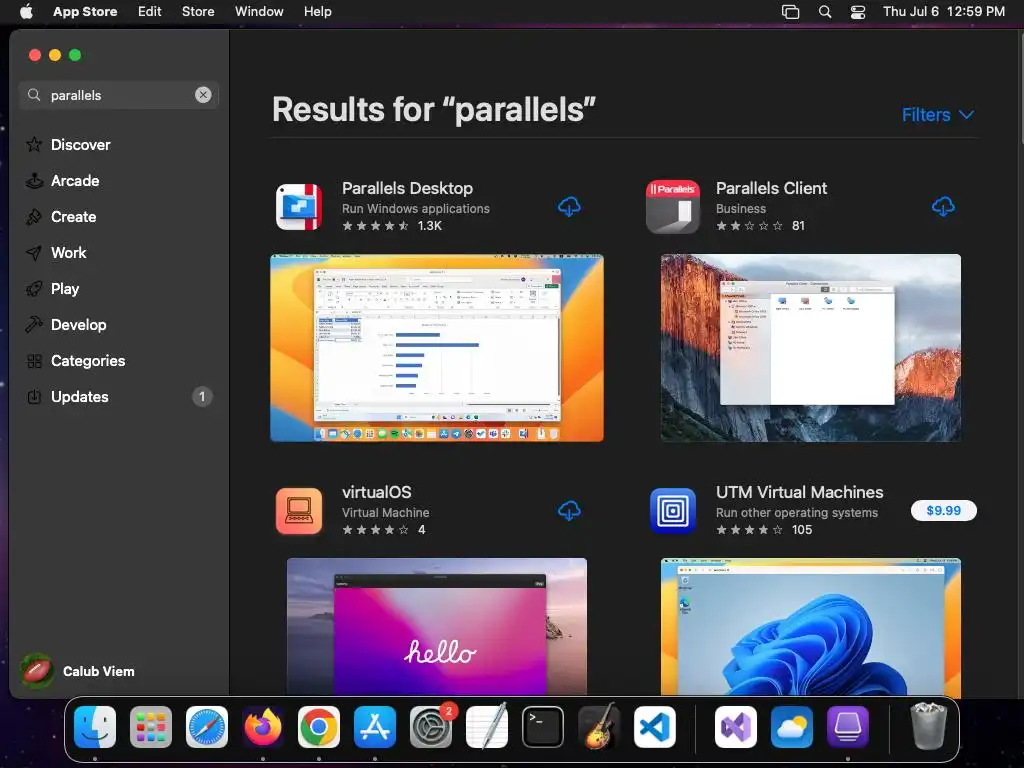
Task: View Parallels Desktop screenshot preview
Action: point(437,348)
